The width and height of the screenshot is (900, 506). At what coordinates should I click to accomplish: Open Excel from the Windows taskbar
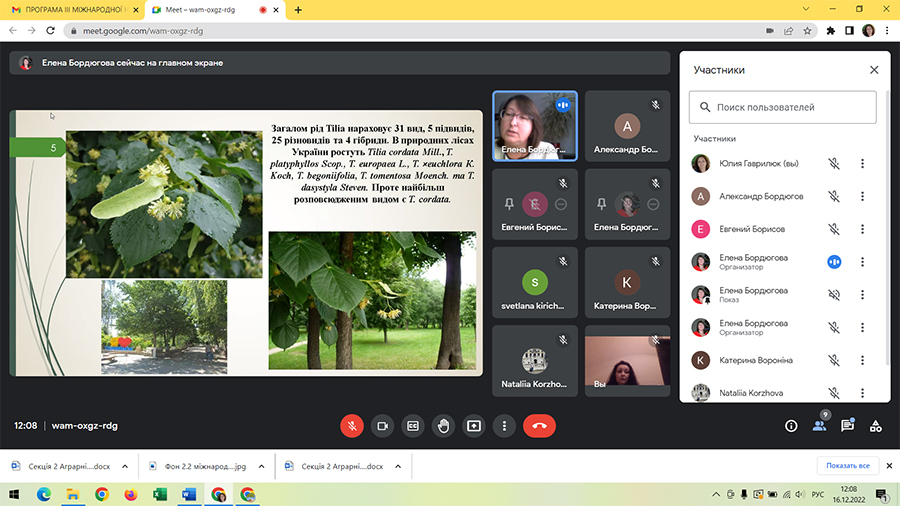(160, 494)
